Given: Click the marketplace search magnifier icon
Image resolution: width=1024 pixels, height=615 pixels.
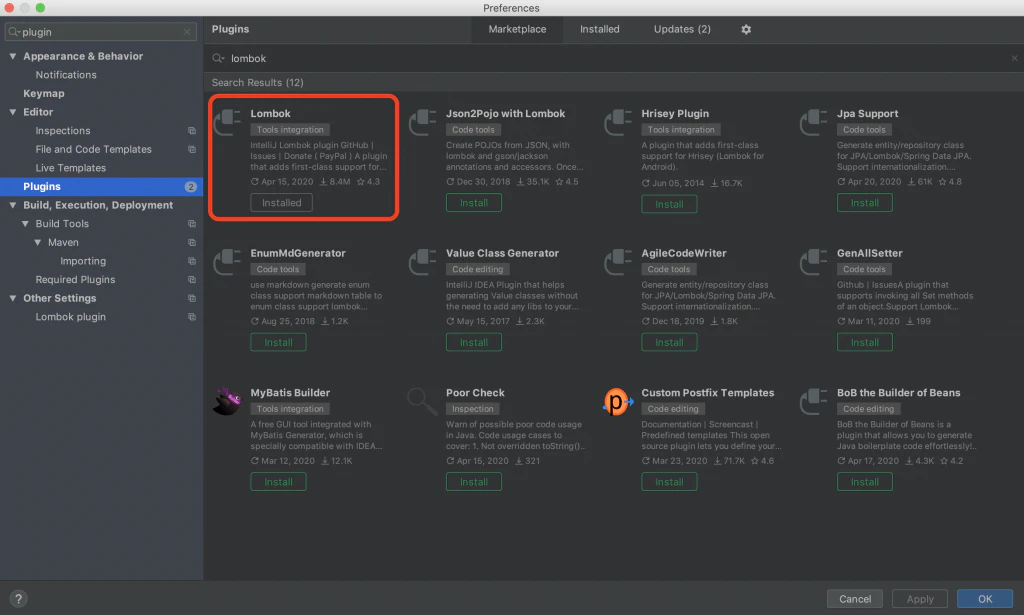Looking at the screenshot, I should point(218,58).
